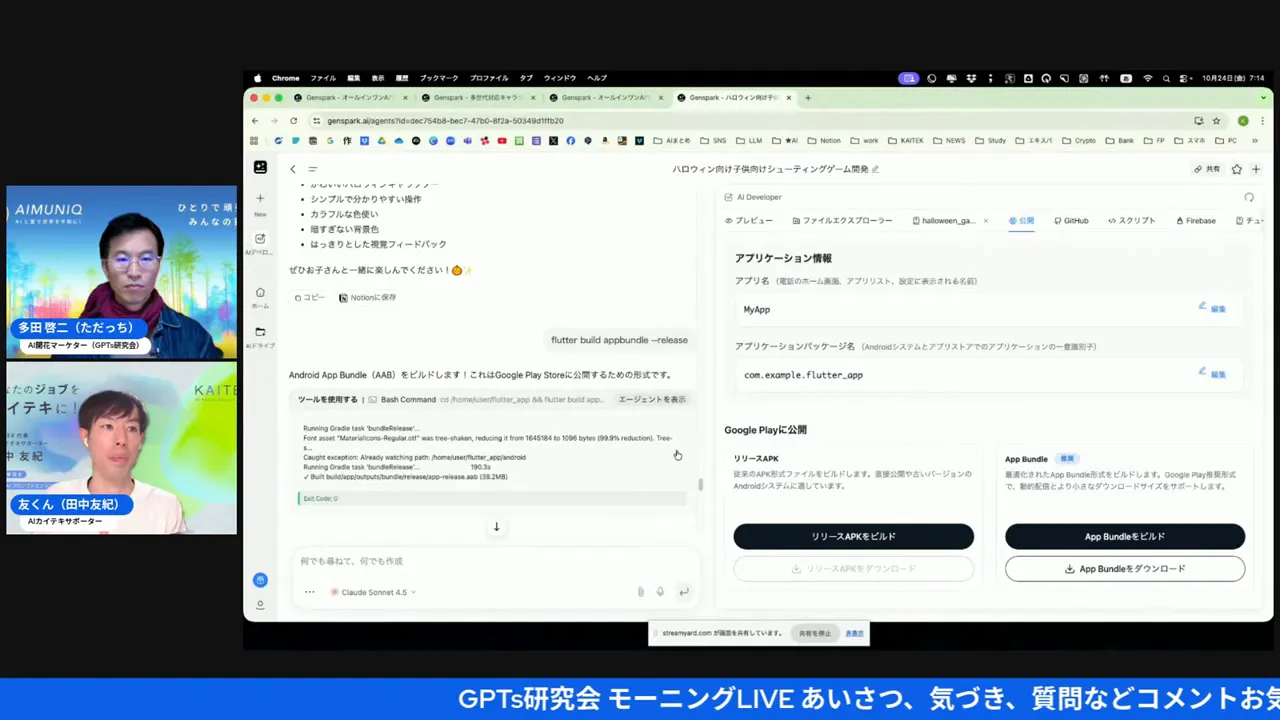This screenshot has height=720, width=1280.
Task: Save the response with Notionに保存
Action: (367, 298)
